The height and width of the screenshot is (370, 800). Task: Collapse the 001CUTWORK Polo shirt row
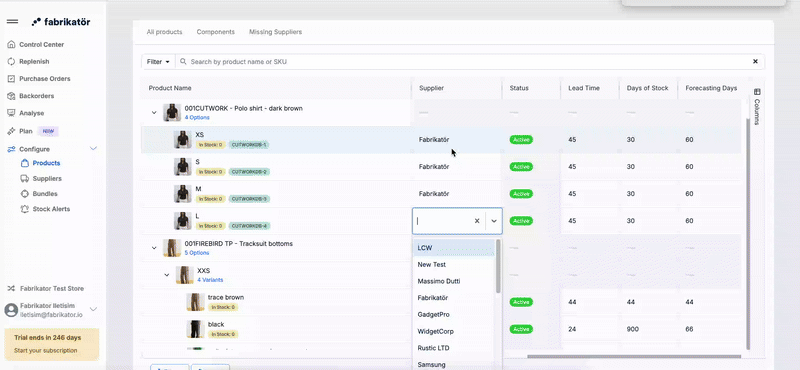point(154,113)
